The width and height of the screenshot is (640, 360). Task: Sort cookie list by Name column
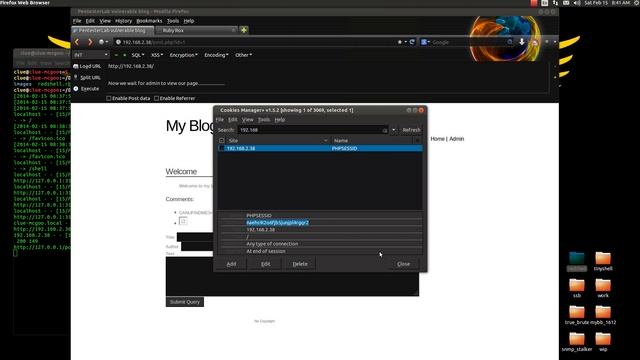tap(372, 140)
